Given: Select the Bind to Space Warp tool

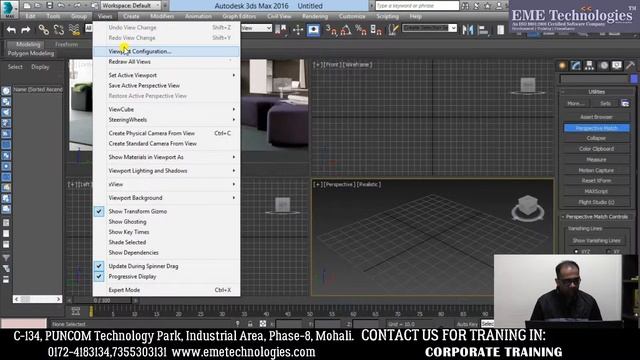Looking at the screenshot, I should pos(74,29).
